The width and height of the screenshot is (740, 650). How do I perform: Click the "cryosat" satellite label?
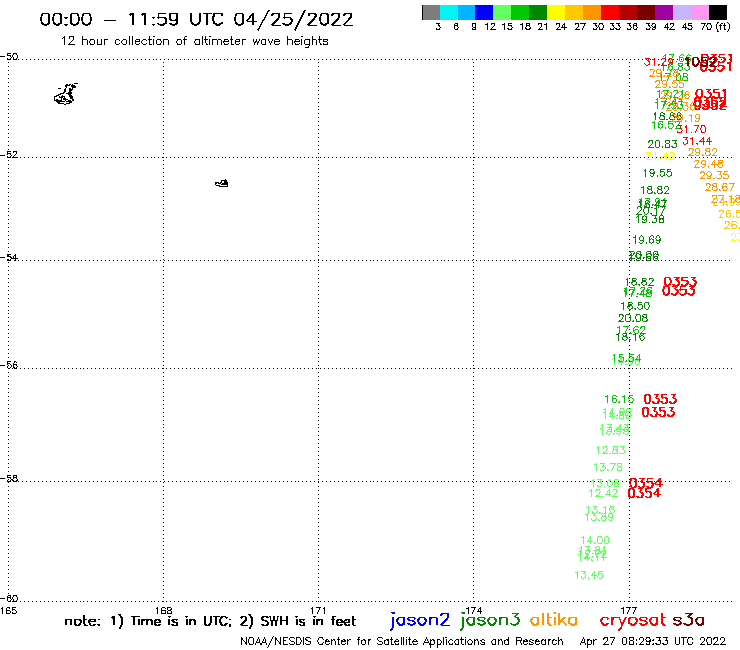(x=632, y=620)
